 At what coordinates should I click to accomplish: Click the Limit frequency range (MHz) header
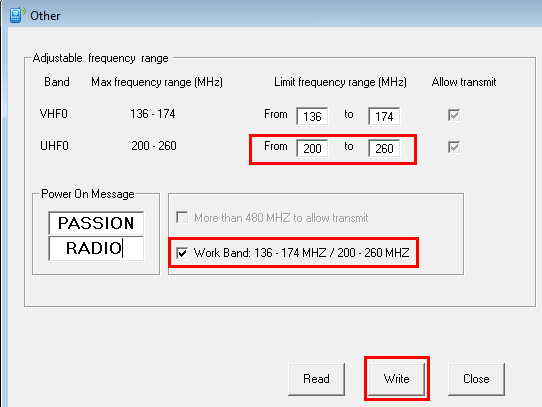[x=340, y=82]
